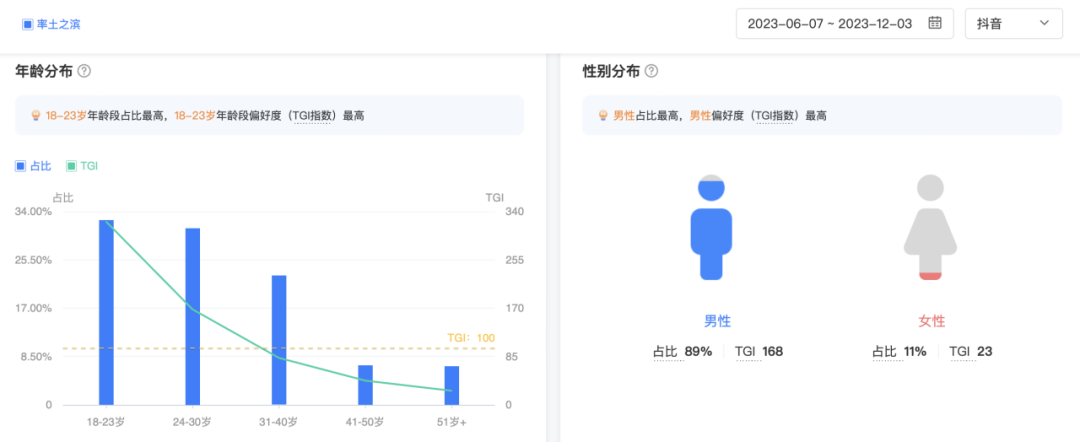Click the male 占比 89% value
This screenshot has width=1080, height=442.
pos(697,352)
